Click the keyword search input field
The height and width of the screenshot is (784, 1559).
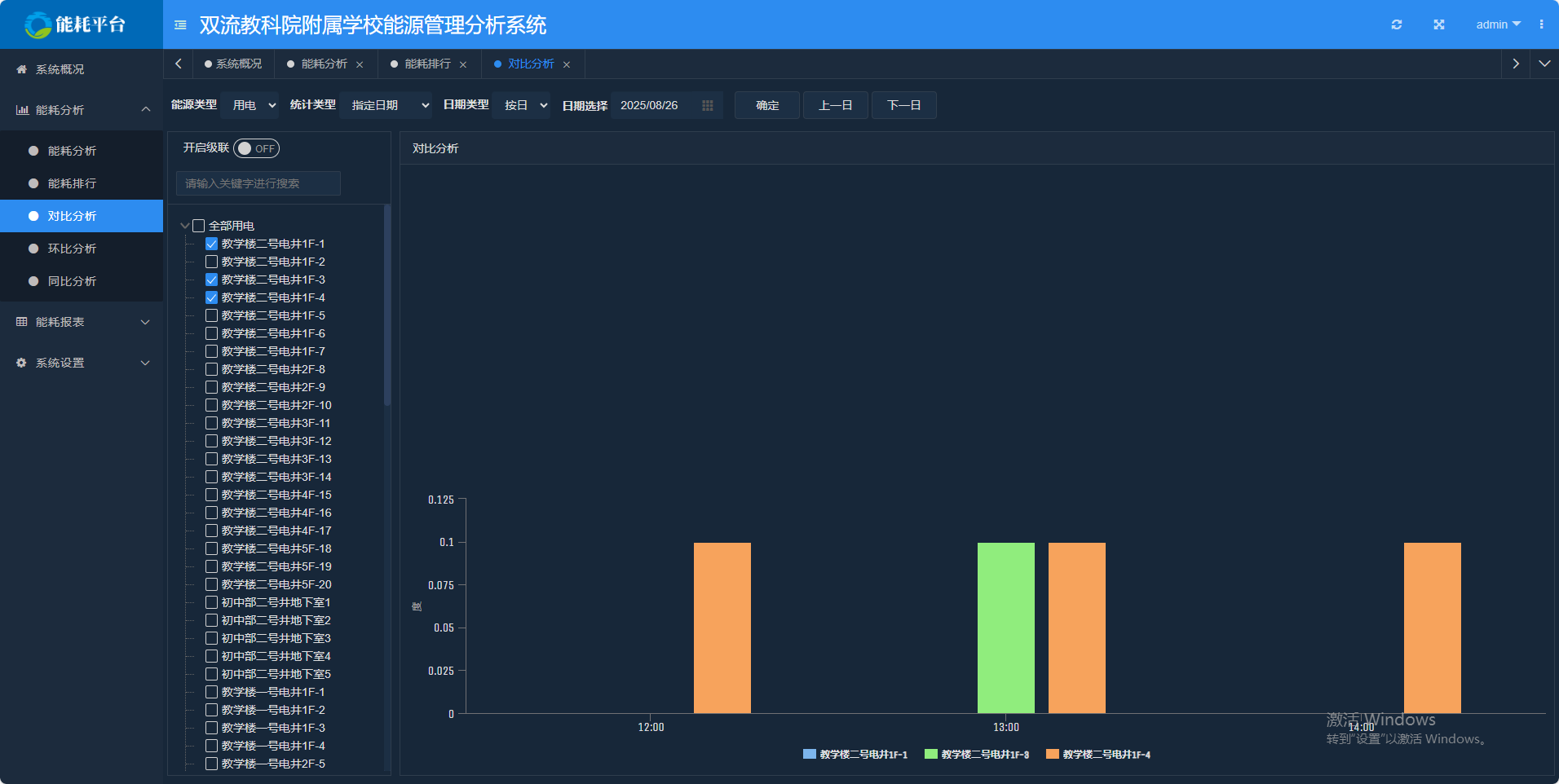pyautogui.click(x=258, y=183)
